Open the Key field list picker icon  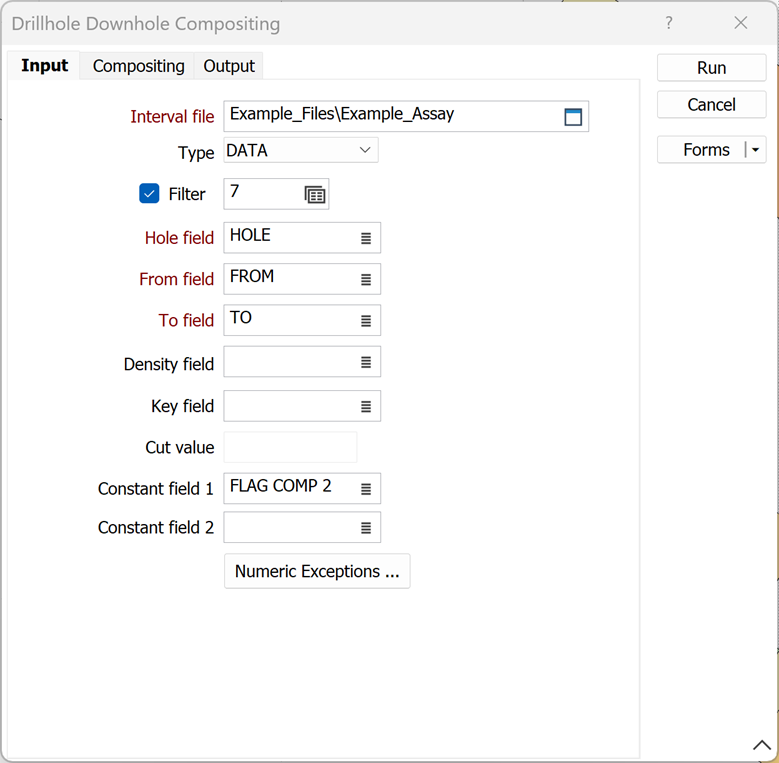[x=366, y=406]
